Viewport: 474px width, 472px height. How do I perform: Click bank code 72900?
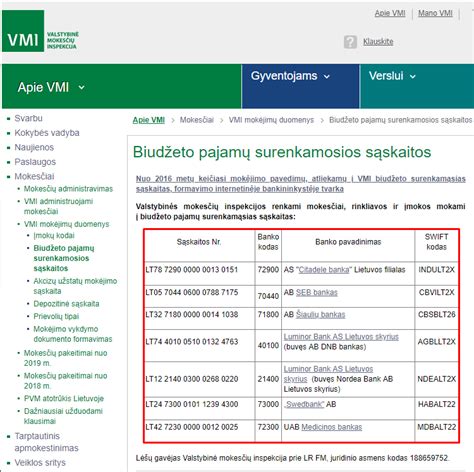pos(268,270)
